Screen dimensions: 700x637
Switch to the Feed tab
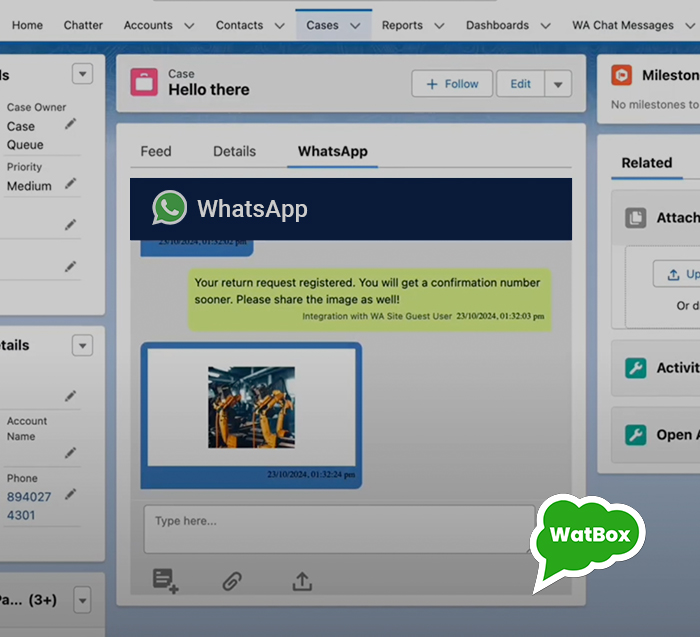[x=156, y=151]
